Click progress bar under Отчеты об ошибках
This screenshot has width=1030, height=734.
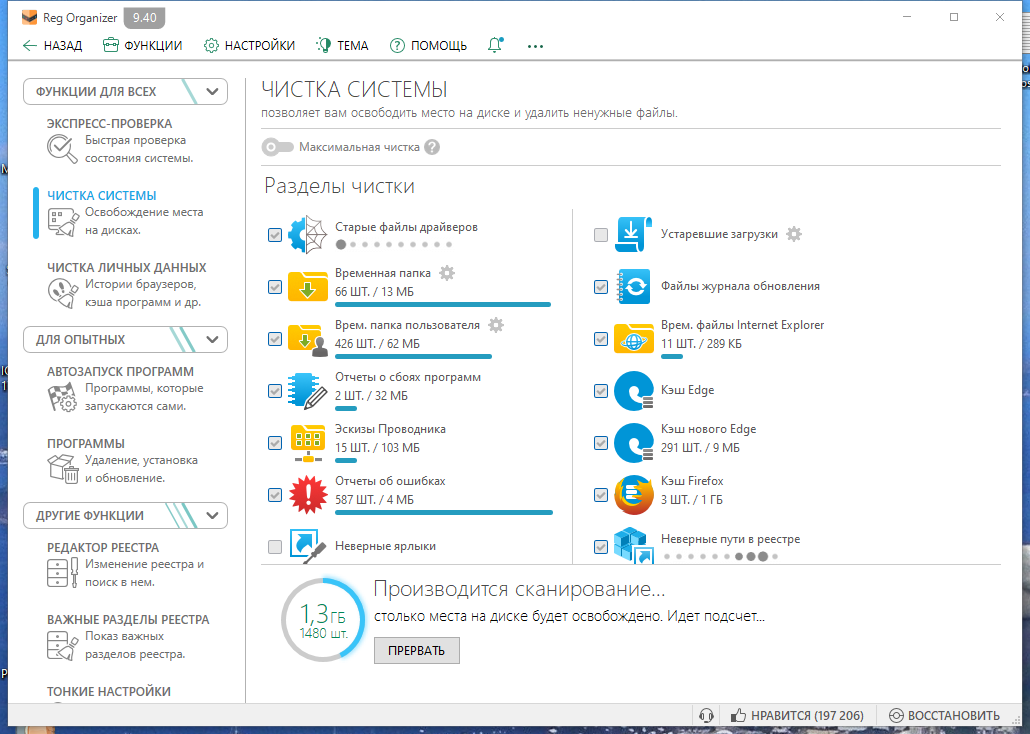[x=444, y=513]
